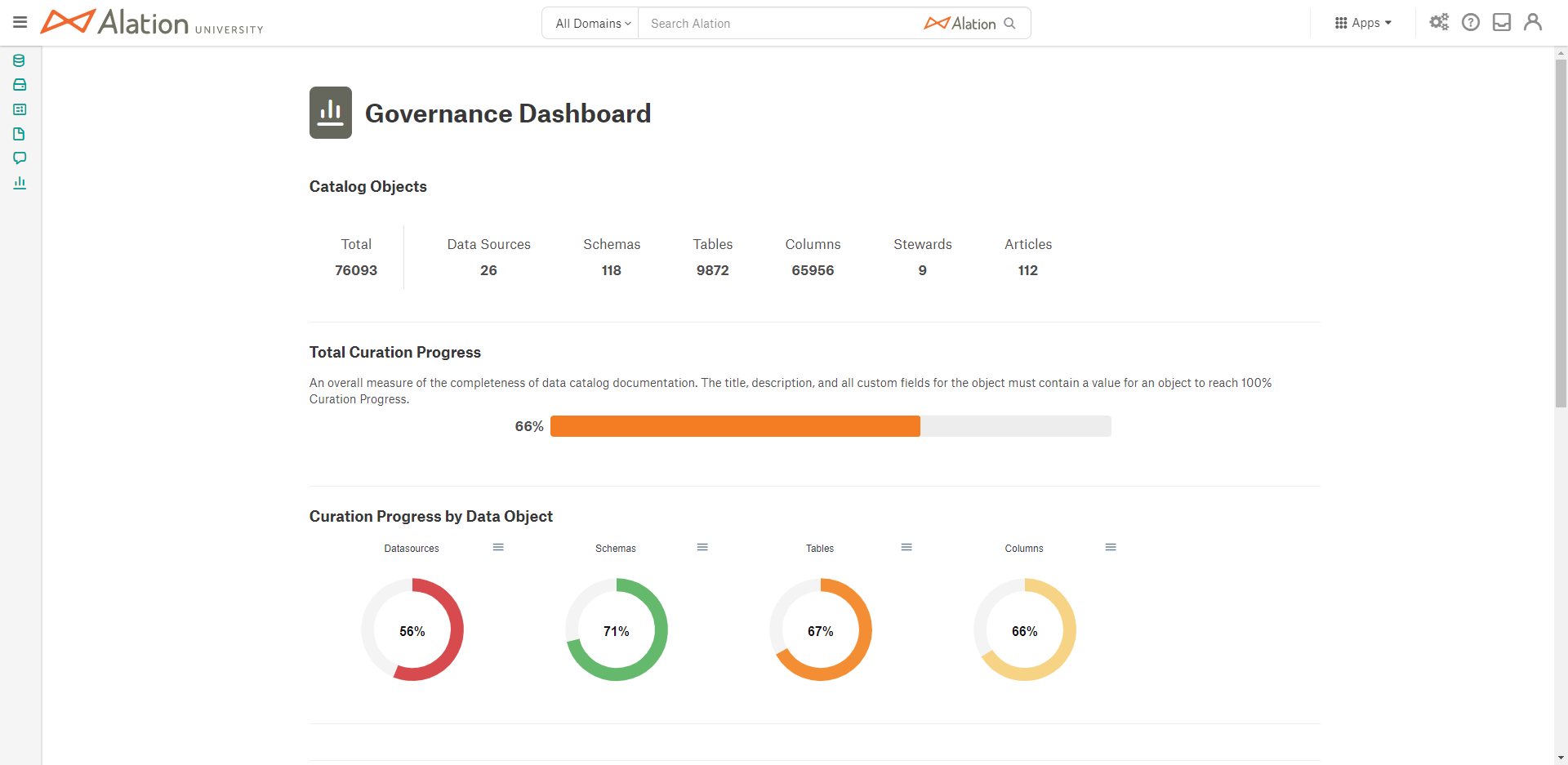
Task: Expand the All Domains dropdown
Action: (x=593, y=24)
